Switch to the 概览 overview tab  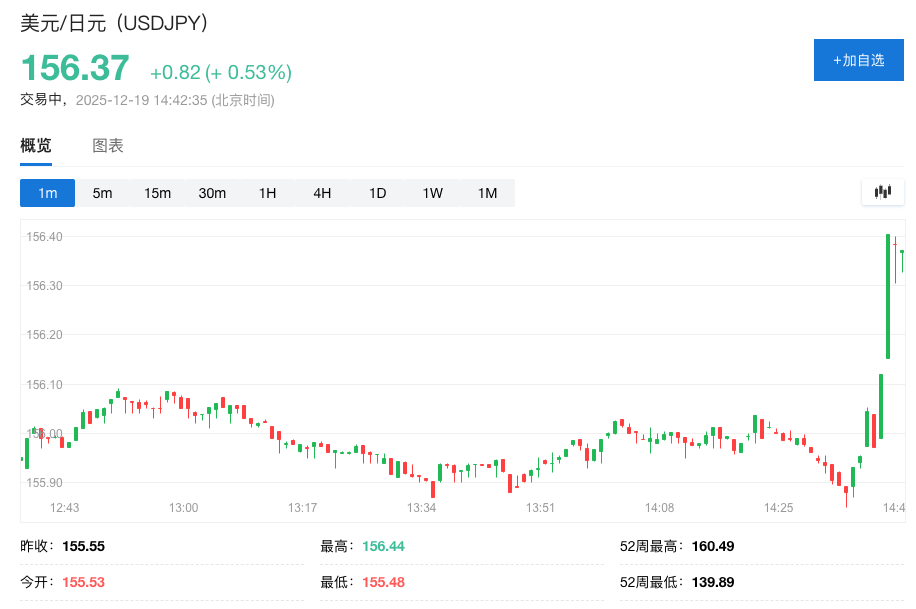[x=36, y=146]
